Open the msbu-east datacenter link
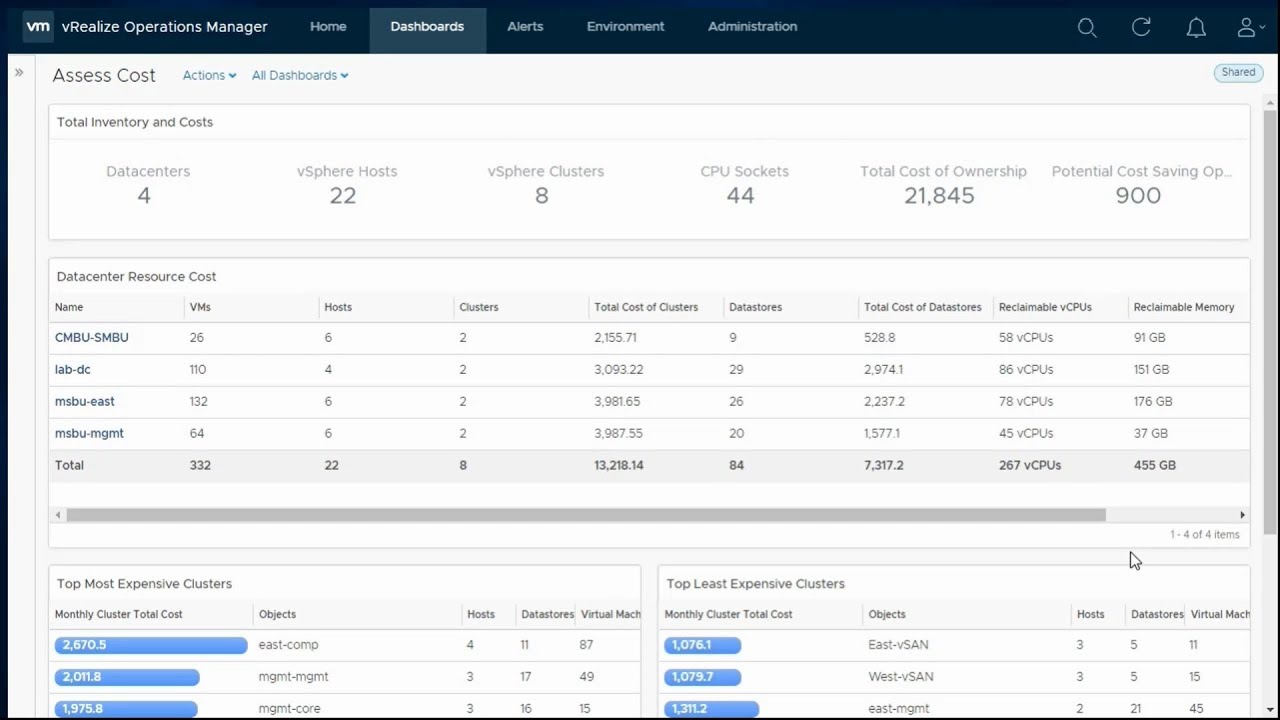 85,401
